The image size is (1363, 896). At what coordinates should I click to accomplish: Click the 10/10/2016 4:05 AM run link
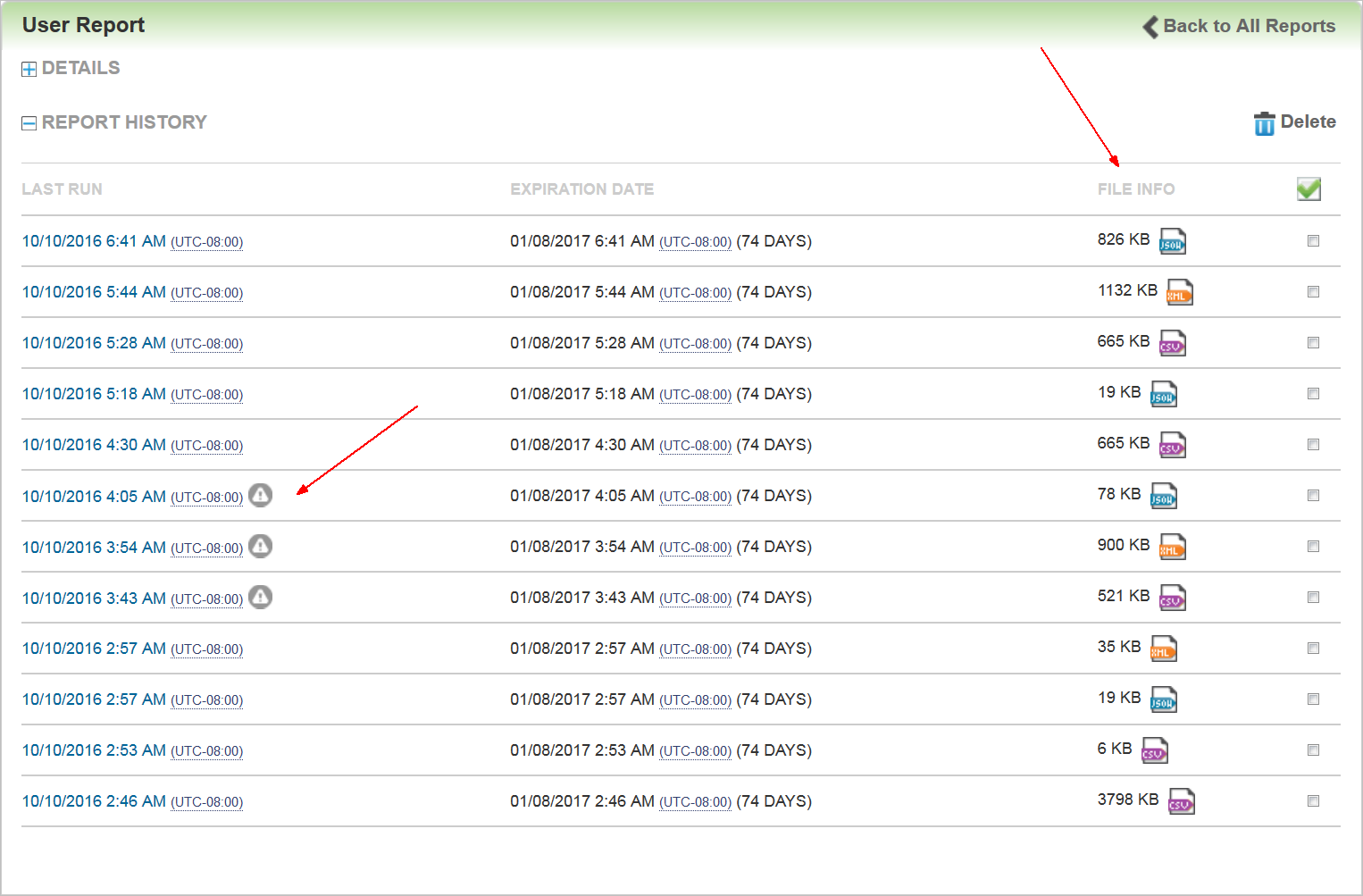pyautogui.click(x=94, y=497)
